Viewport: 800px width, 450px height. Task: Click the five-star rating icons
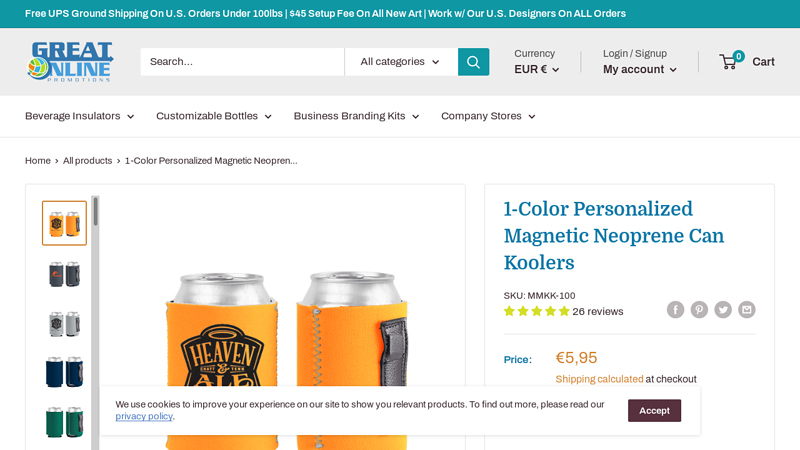536,311
